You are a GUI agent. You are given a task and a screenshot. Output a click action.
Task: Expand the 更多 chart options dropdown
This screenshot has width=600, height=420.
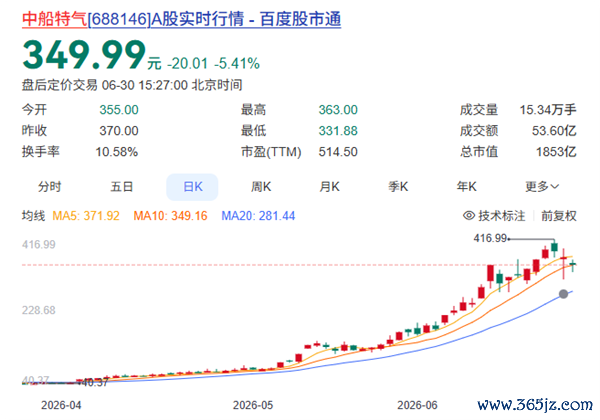(542, 187)
